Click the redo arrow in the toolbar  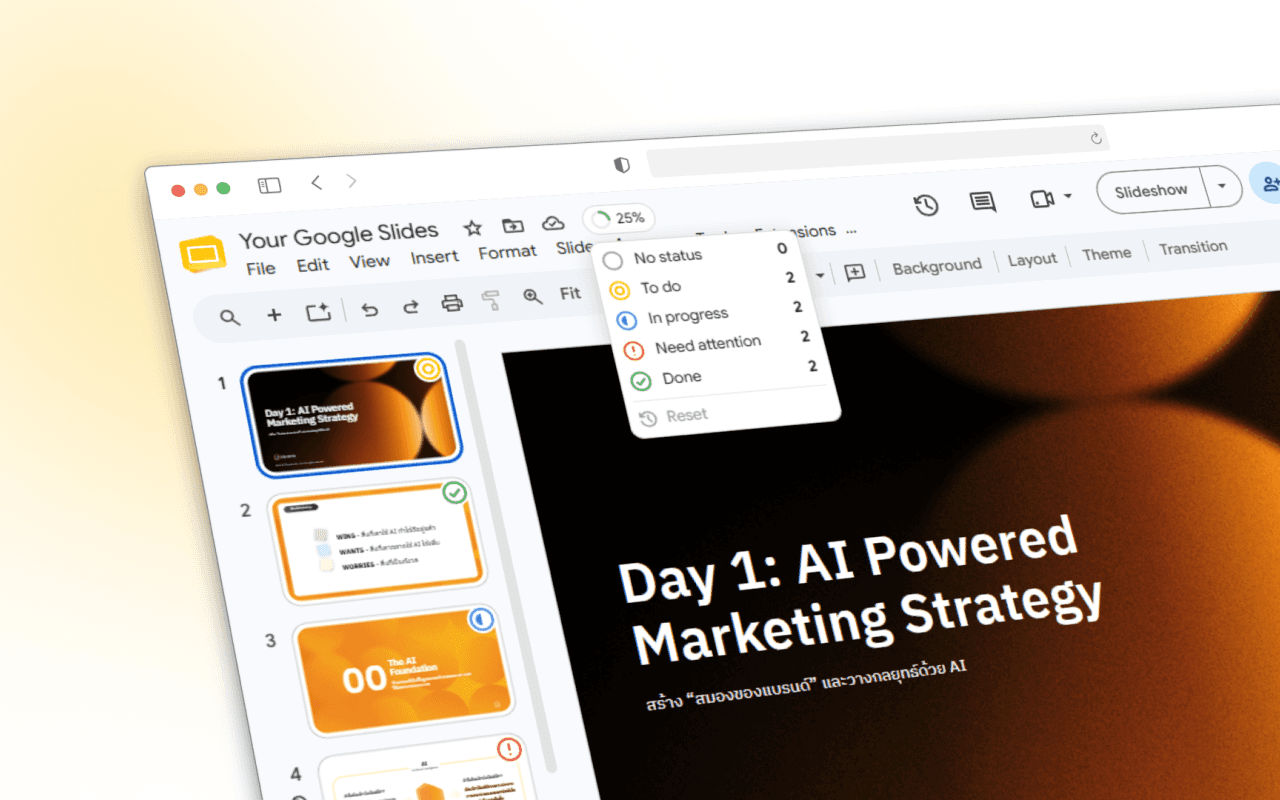pyautogui.click(x=410, y=306)
